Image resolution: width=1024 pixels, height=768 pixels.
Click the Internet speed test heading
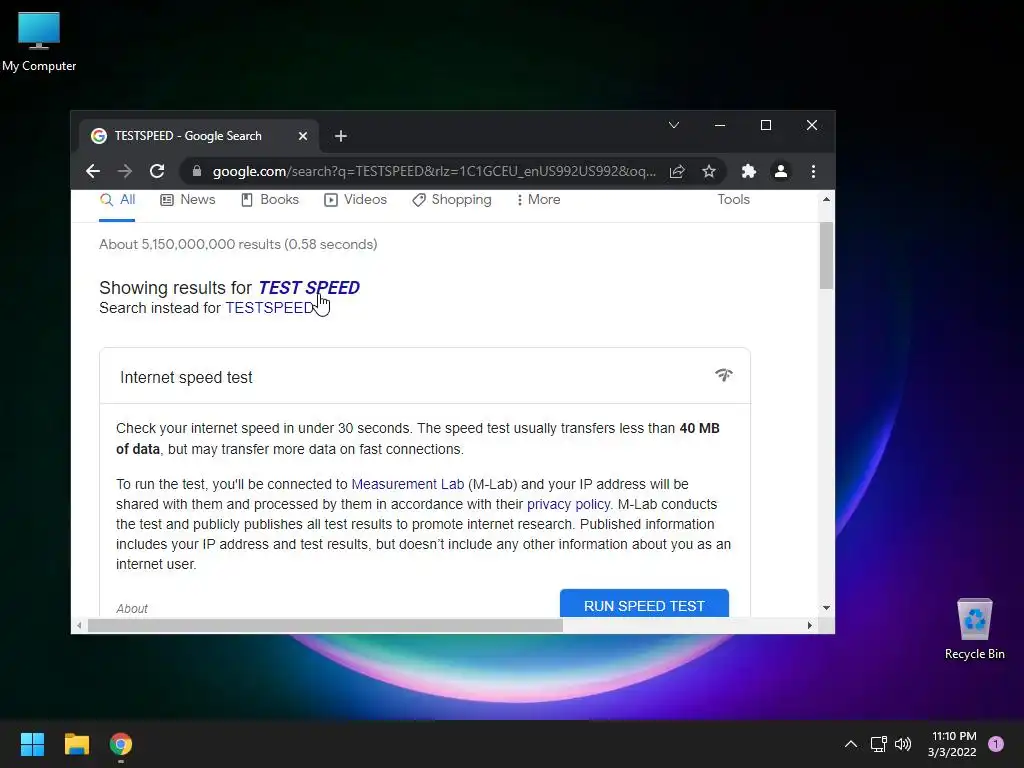[x=186, y=377]
